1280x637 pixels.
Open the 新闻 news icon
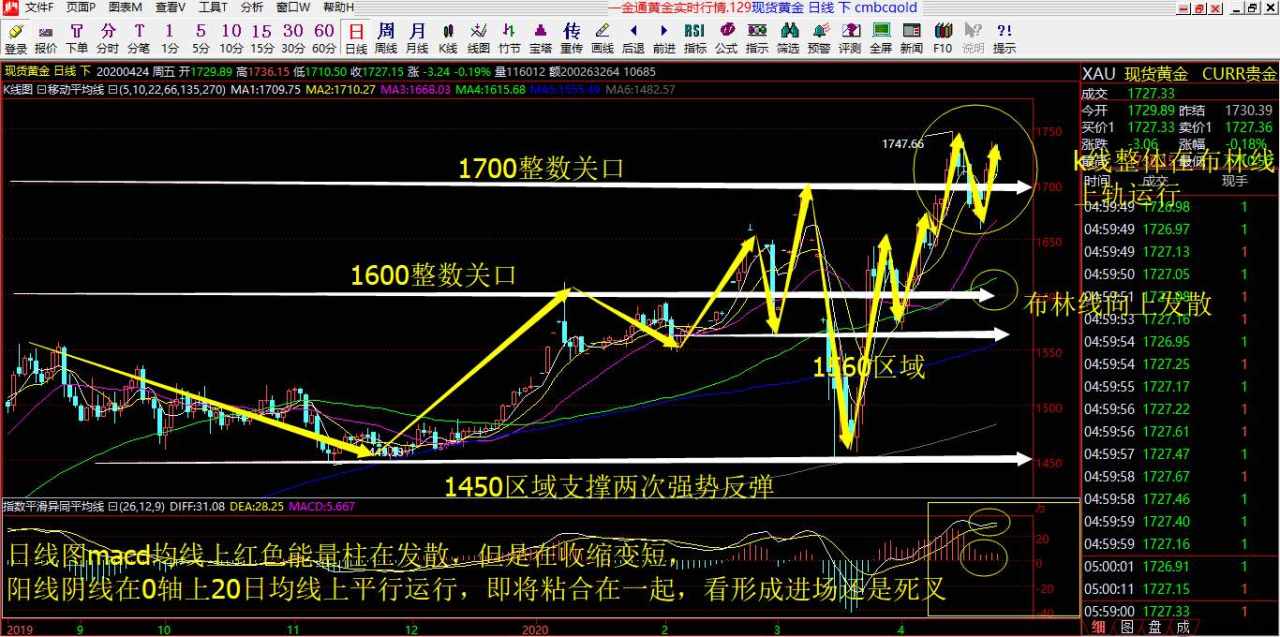tap(911, 38)
